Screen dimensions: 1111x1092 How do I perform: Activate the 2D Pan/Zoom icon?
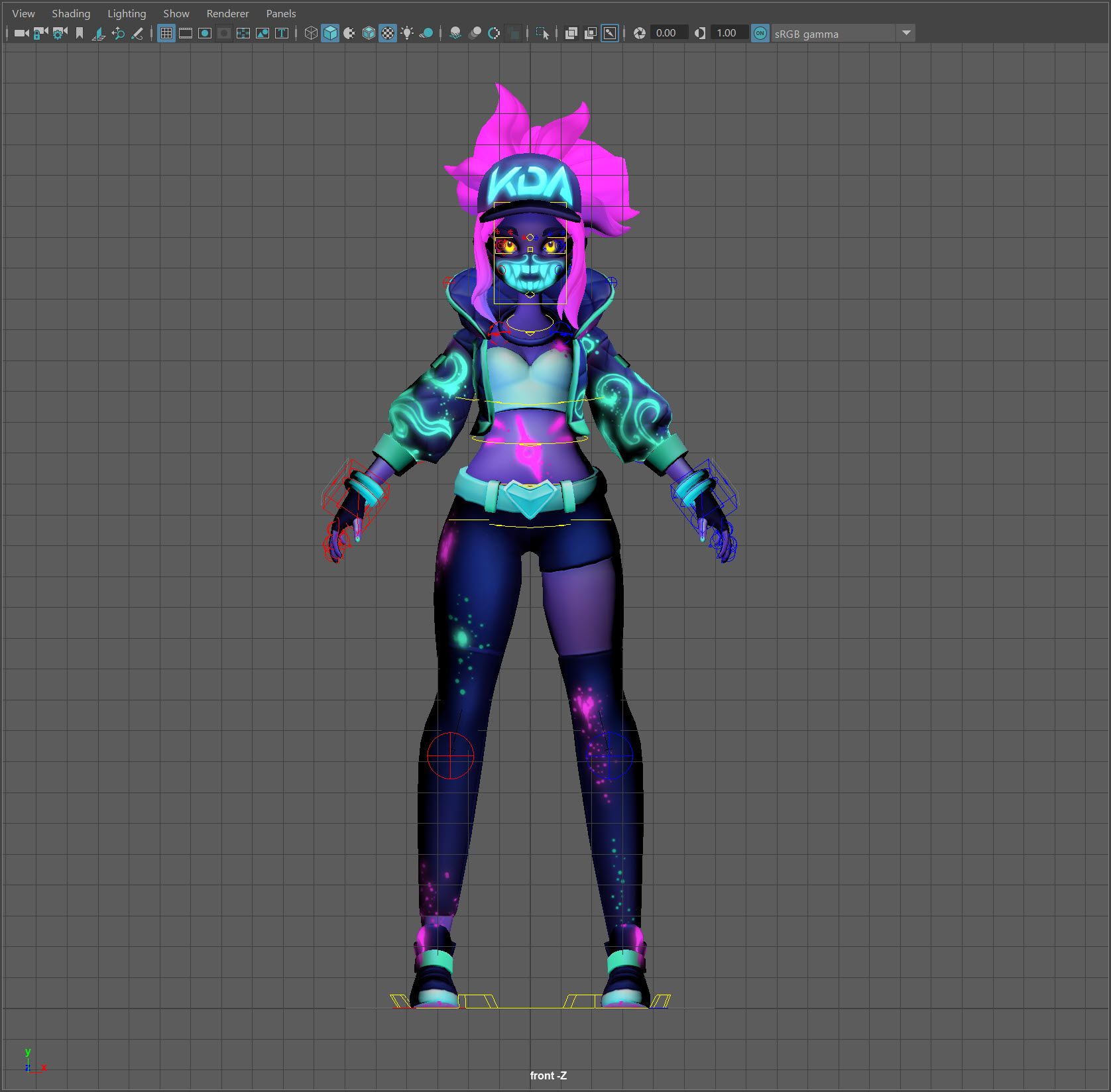118,33
